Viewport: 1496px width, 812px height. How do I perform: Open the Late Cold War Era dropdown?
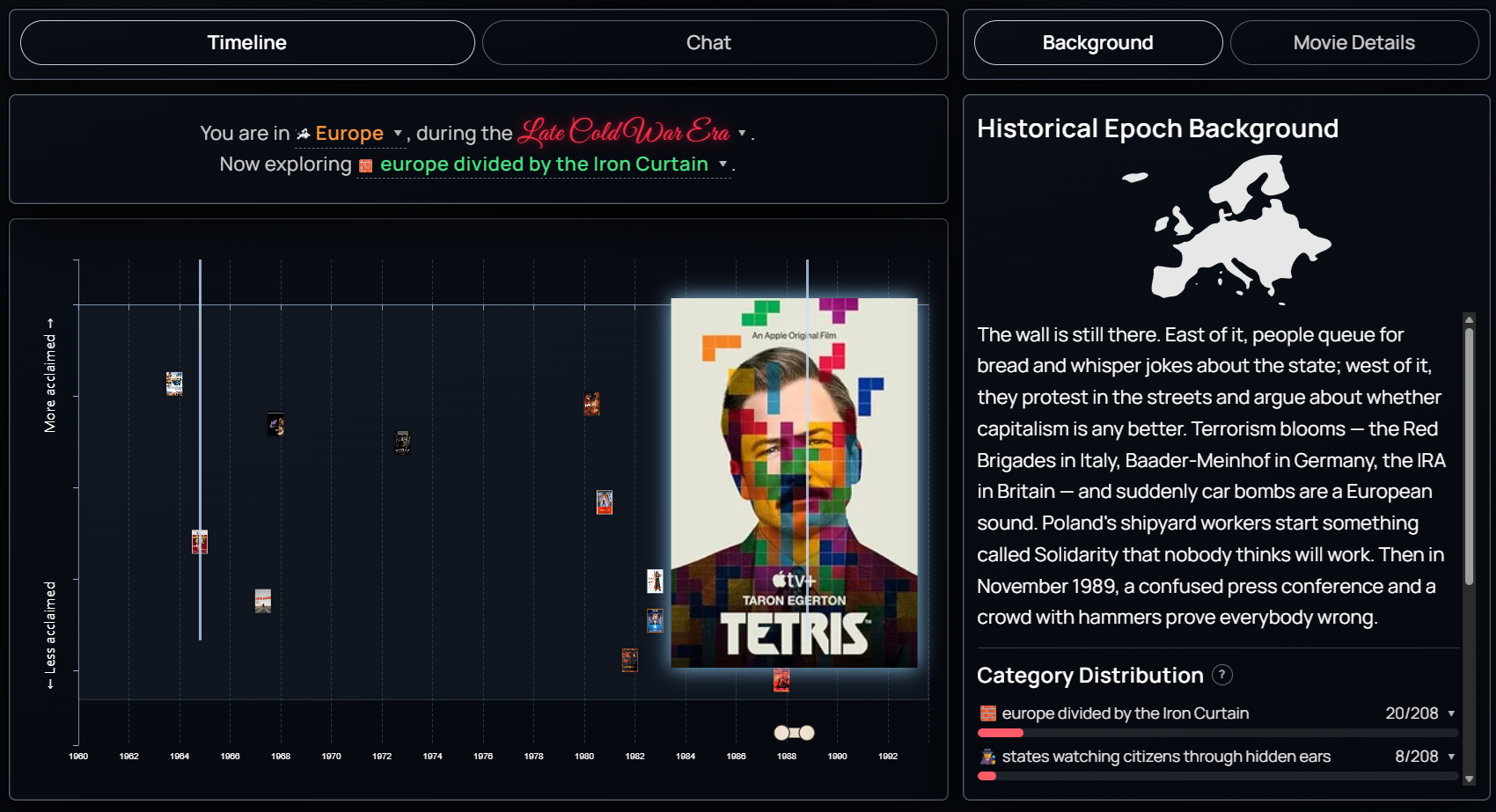pyautogui.click(x=632, y=132)
